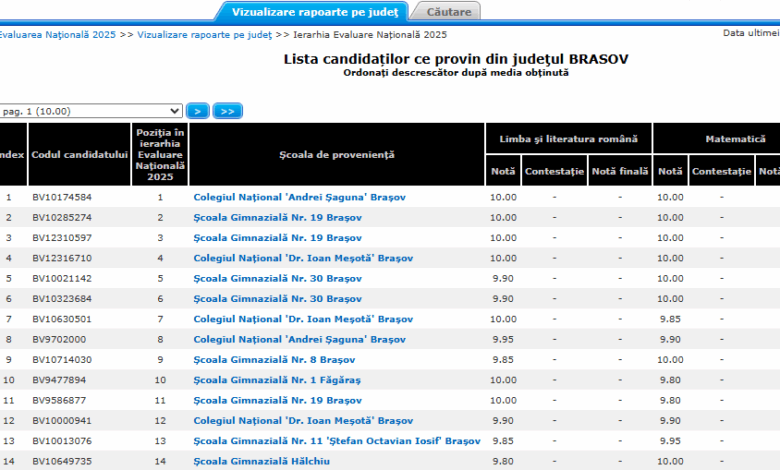780x470 pixels.
Task: Open Școala Gimnazială Nr. 19 link in row 2
Action: click(267, 217)
